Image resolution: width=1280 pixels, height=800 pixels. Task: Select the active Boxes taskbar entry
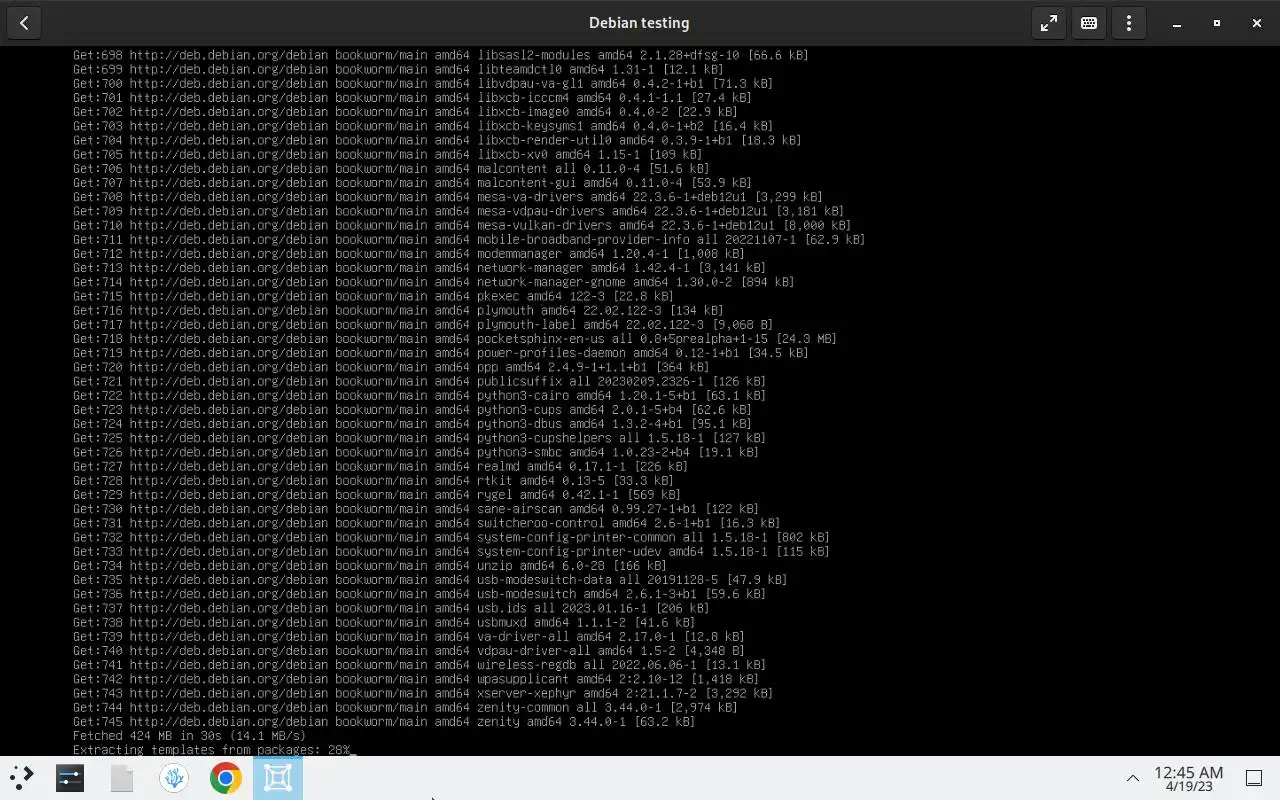(278, 777)
